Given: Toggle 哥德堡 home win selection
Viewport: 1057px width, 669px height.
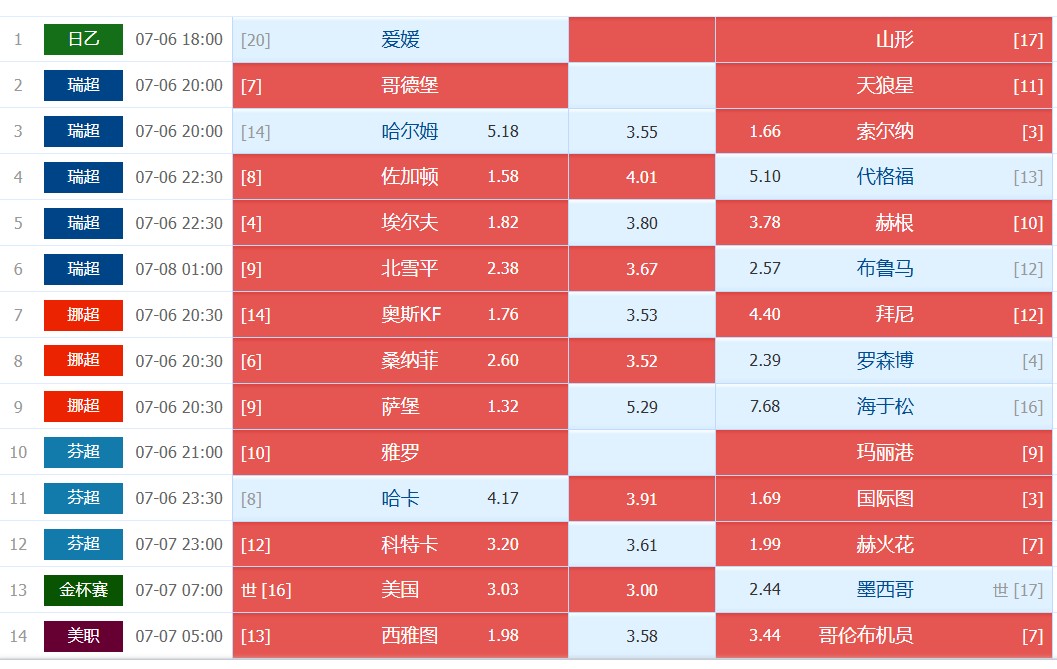Looking at the screenshot, I should click(400, 86).
